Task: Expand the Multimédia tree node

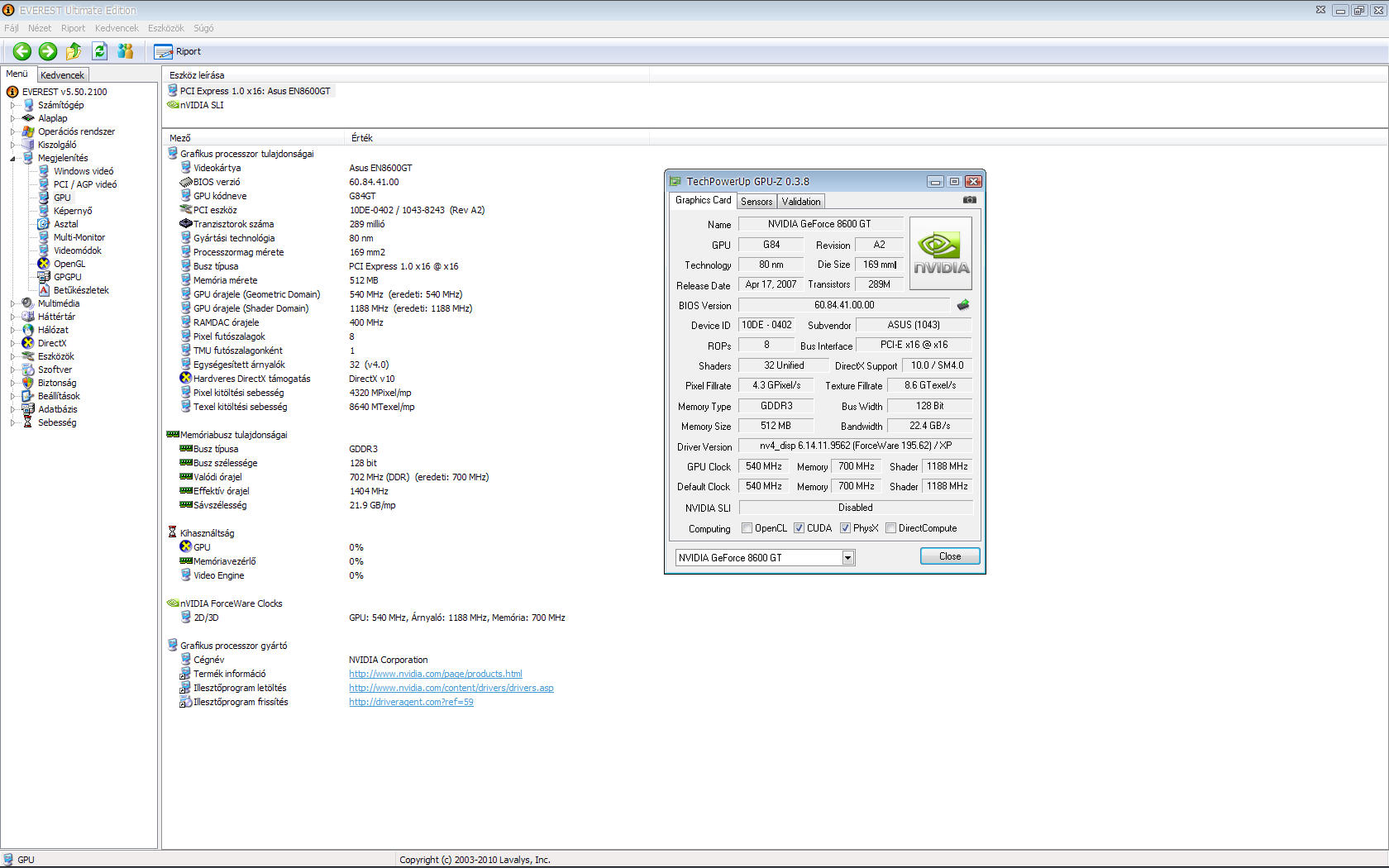Action: (x=12, y=303)
